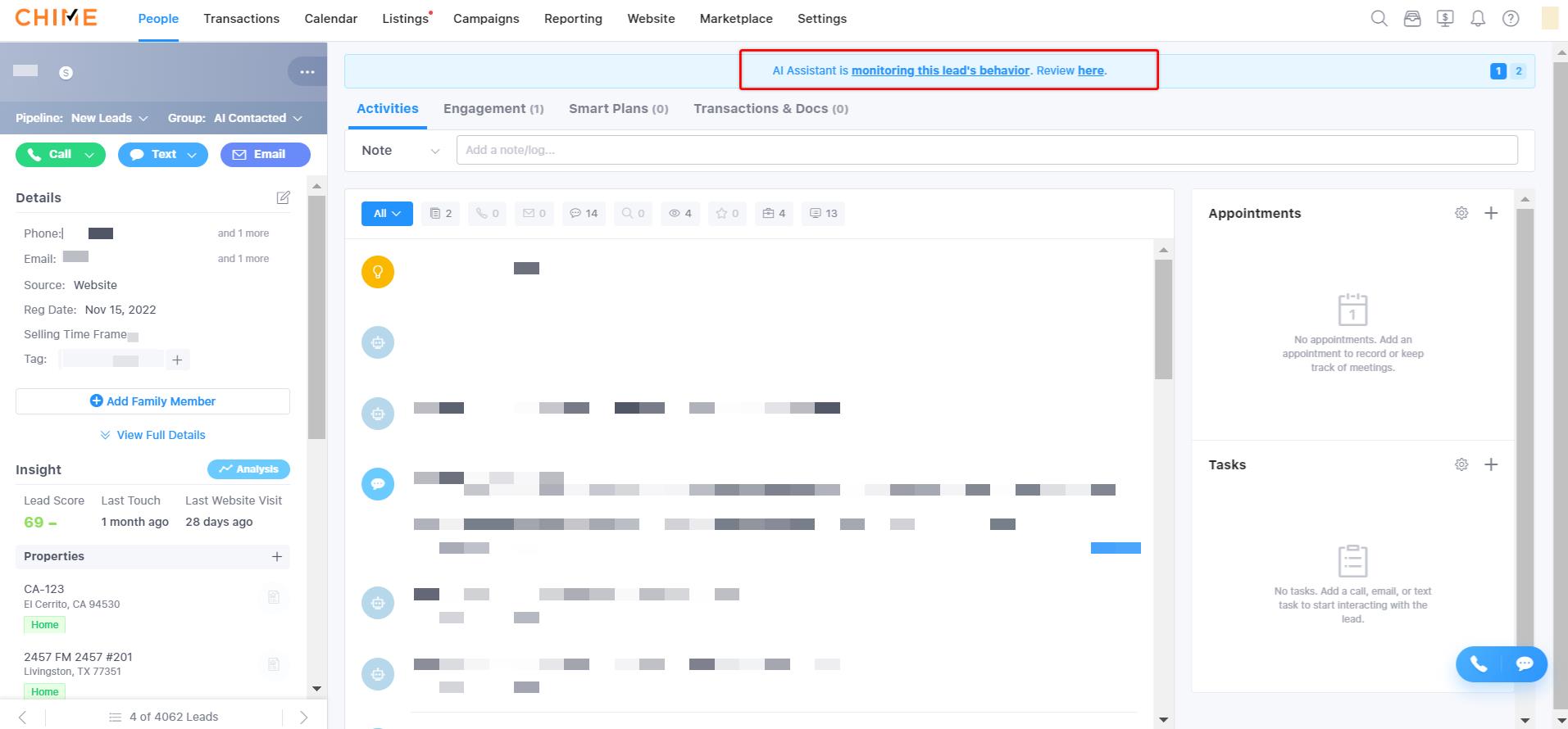The height and width of the screenshot is (729, 1568).
Task: Click the 'here' review link
Action: tap(1090, 70)
